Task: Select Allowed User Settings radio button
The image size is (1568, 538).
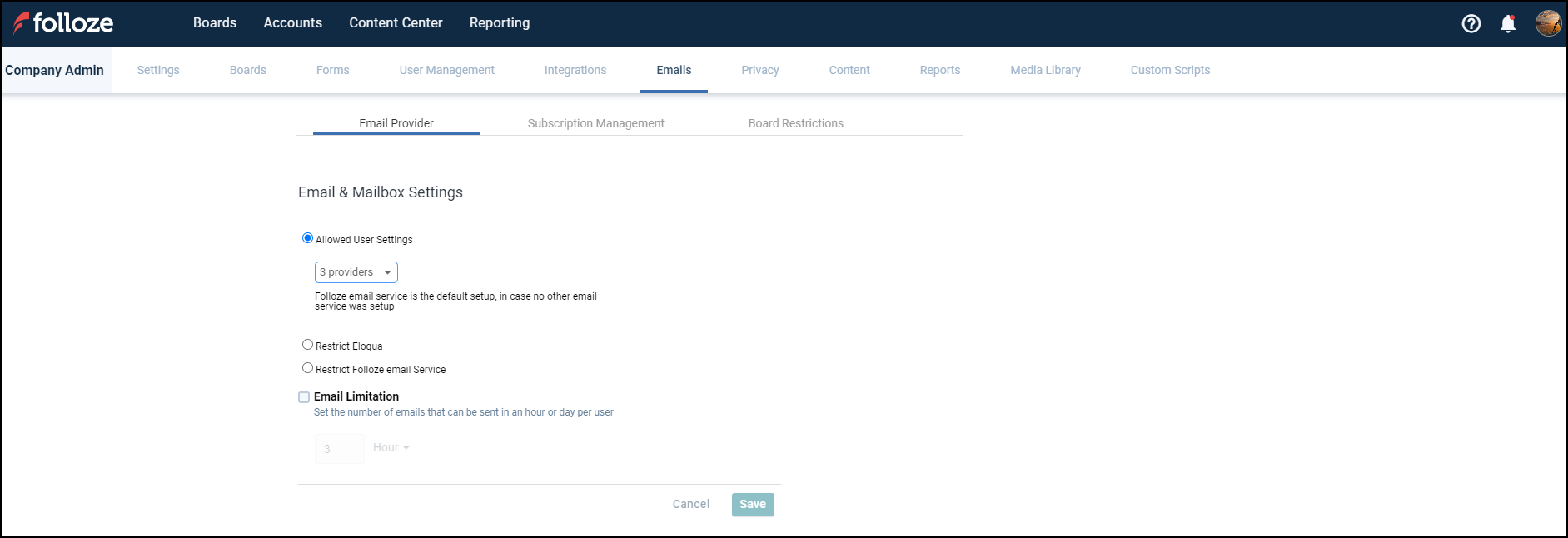Action: click(x=307, y=238)
